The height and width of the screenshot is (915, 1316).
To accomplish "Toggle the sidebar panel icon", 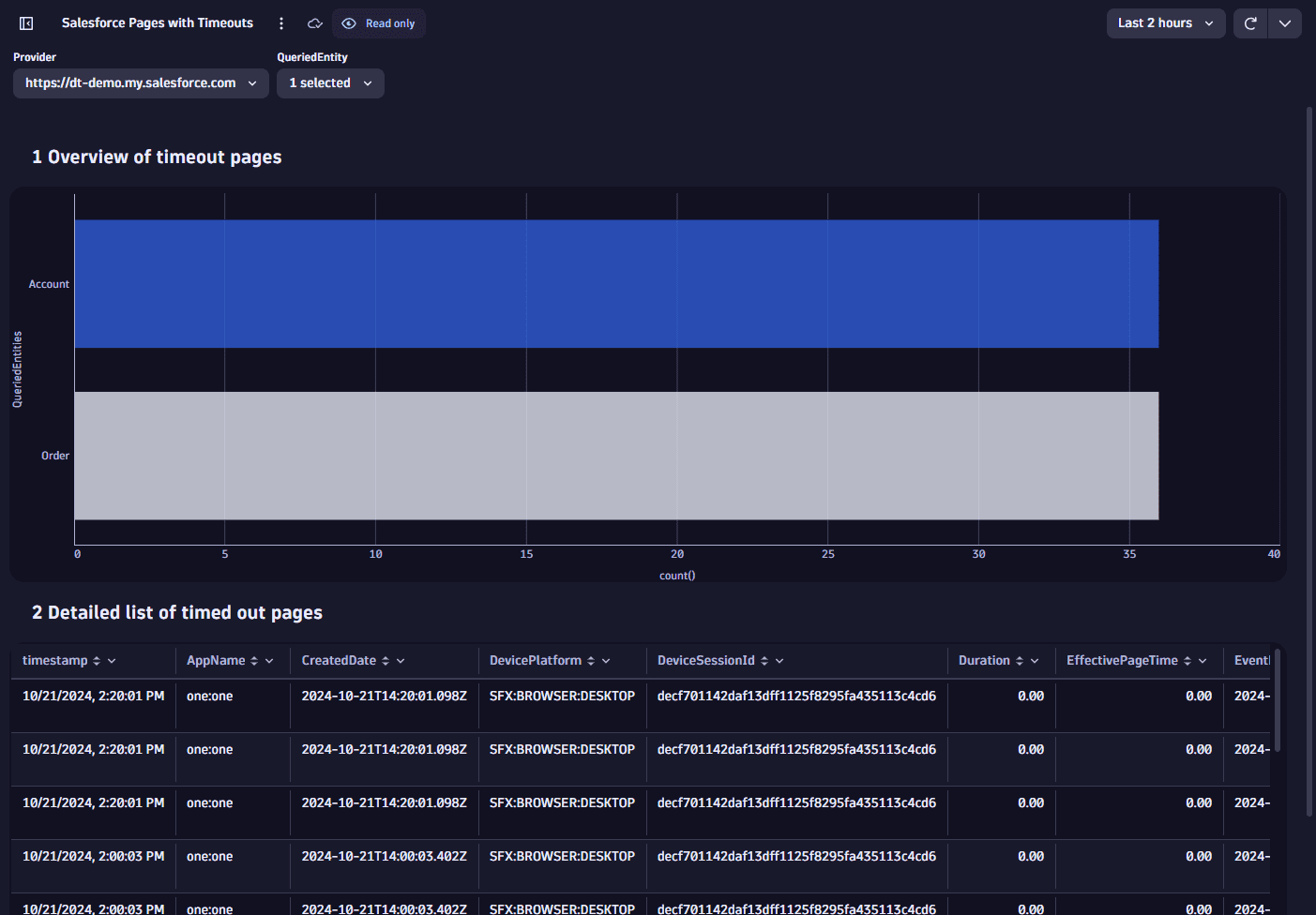I will point(26,23).
